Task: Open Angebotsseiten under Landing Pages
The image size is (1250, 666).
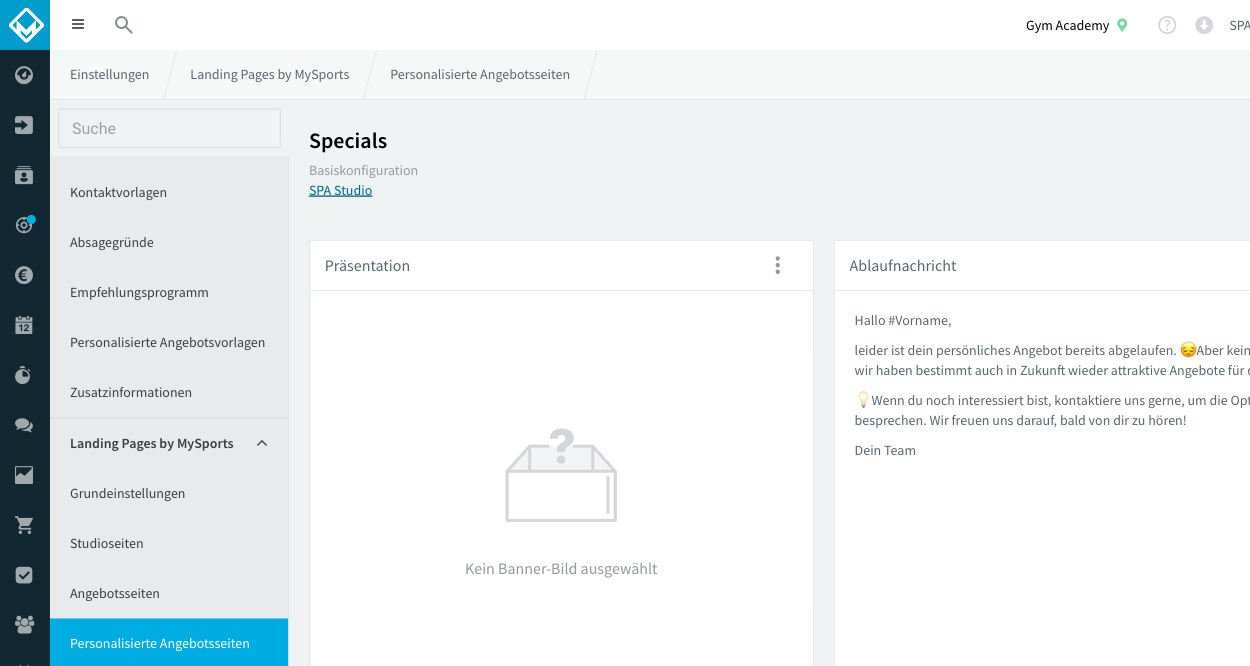Action: [169, 593]
